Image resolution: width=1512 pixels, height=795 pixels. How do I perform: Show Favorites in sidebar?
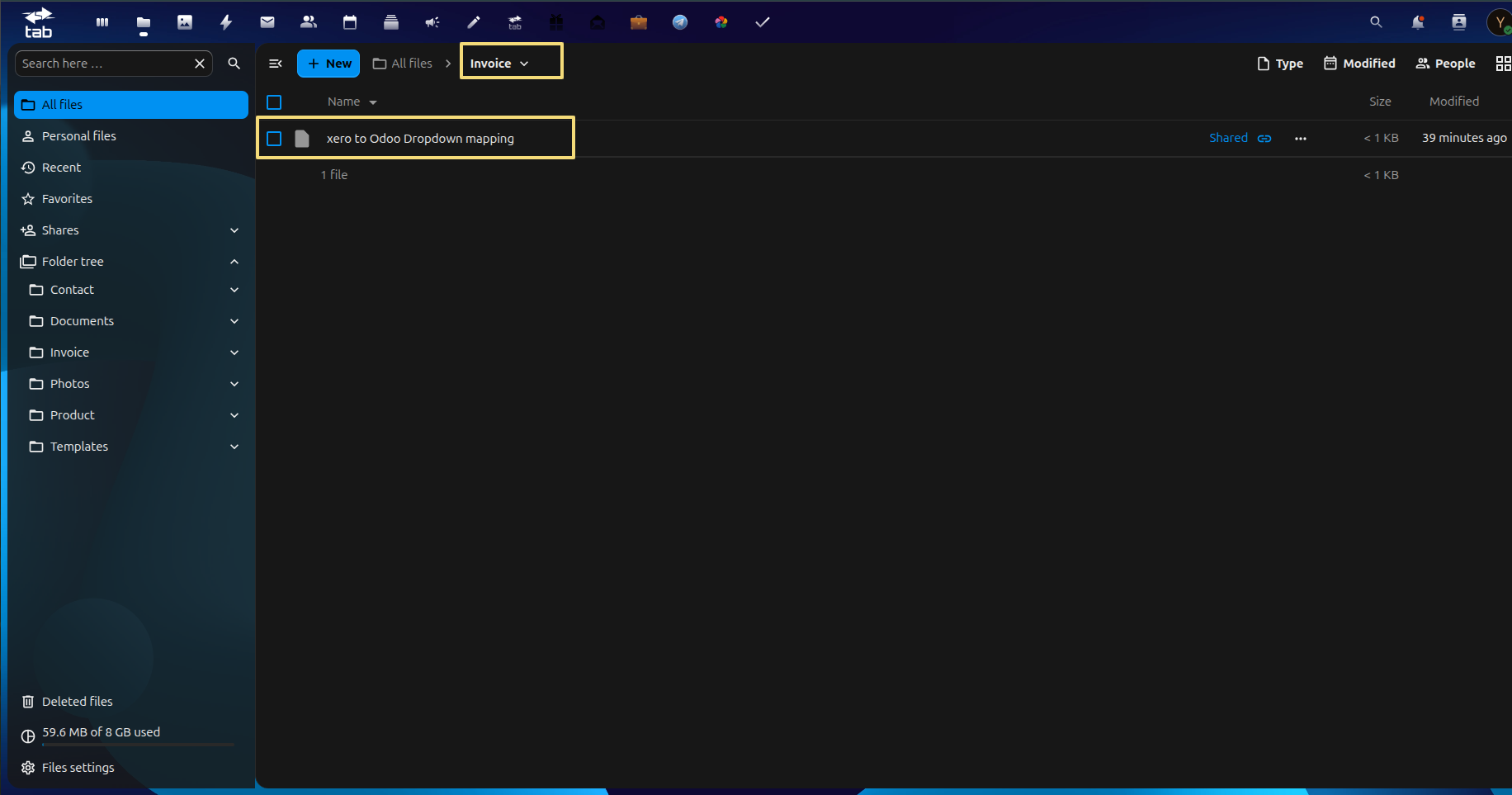pos(131,199)
